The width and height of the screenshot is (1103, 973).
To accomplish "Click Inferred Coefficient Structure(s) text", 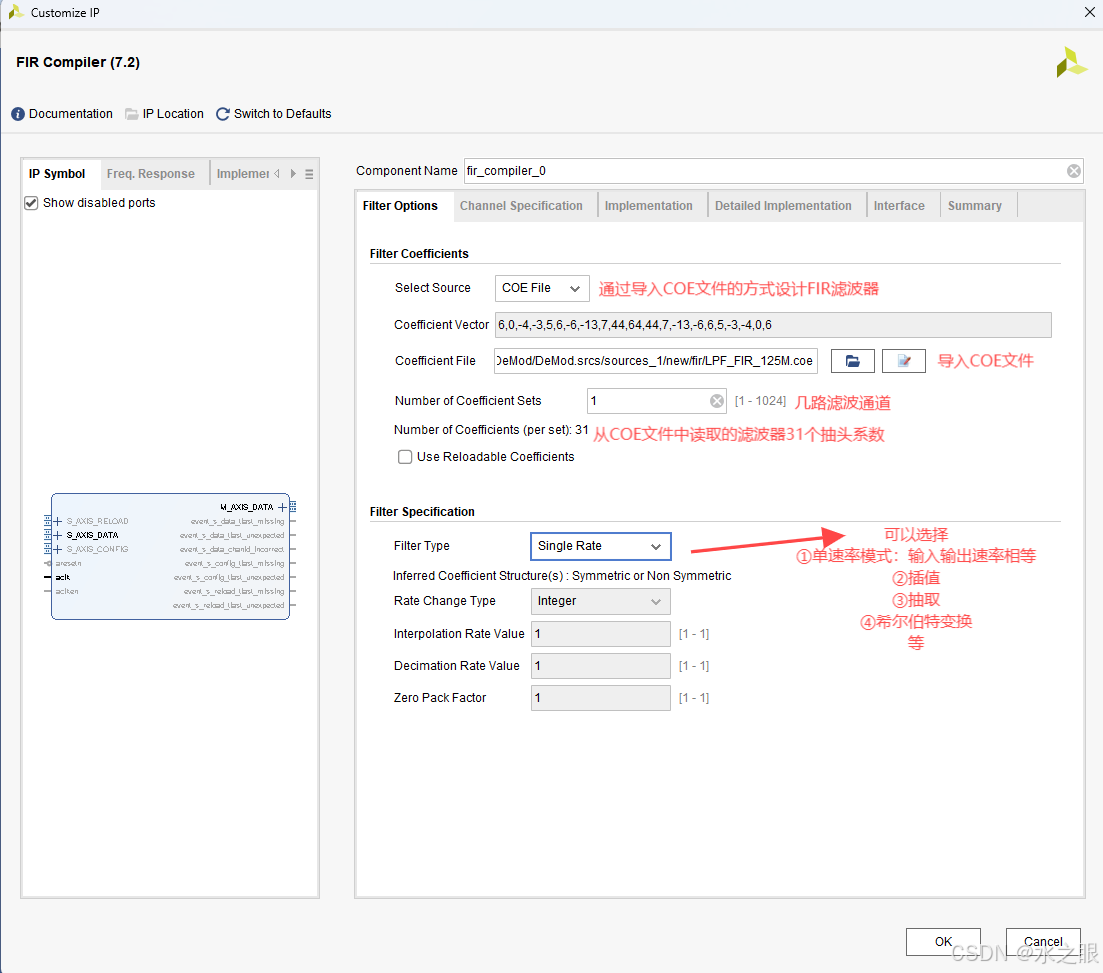I will (x=562, y=575).
